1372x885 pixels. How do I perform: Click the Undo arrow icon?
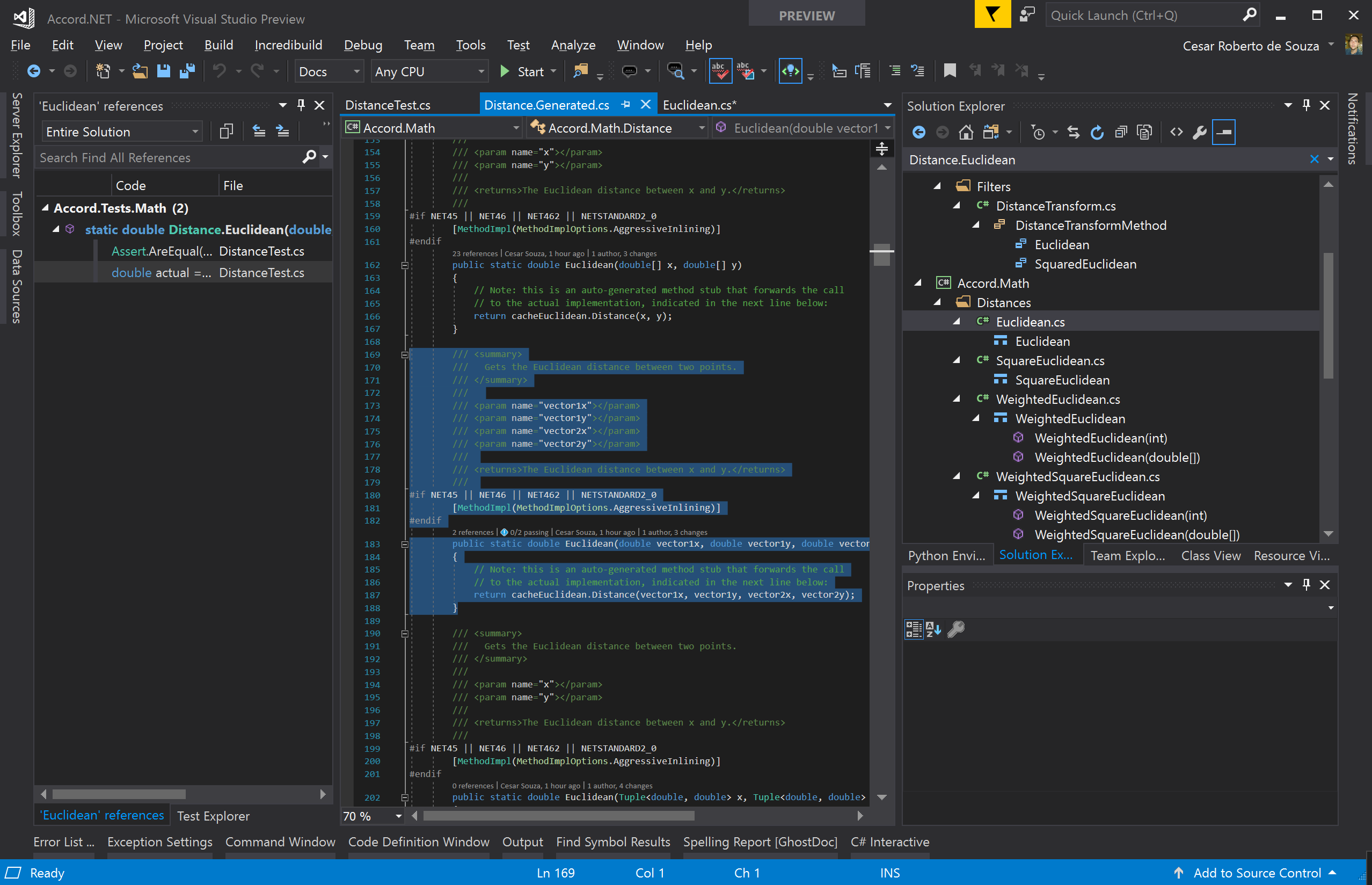pyautogui.click(x=219, y=71)
